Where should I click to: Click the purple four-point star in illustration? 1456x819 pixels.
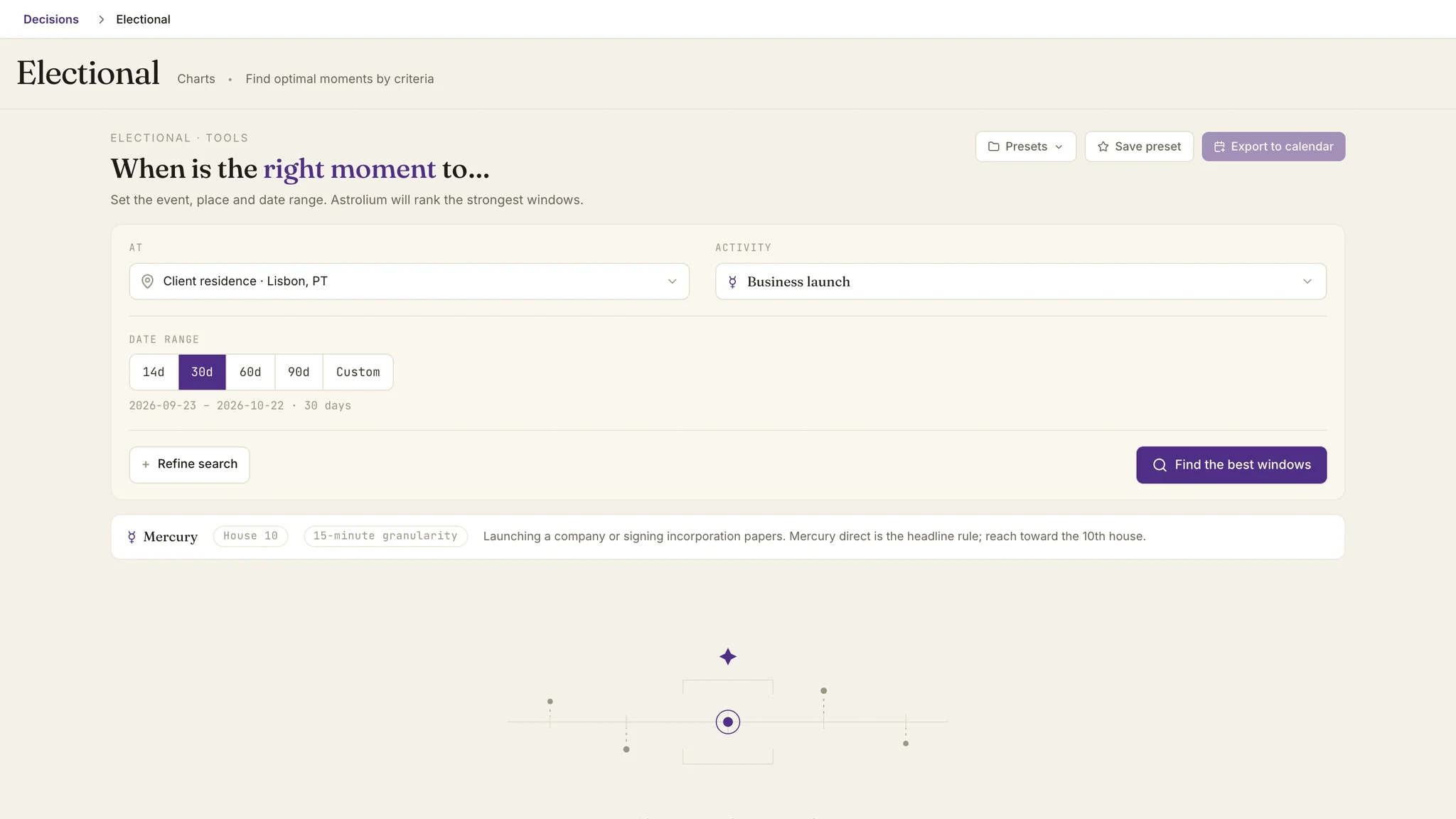[727, 656]
